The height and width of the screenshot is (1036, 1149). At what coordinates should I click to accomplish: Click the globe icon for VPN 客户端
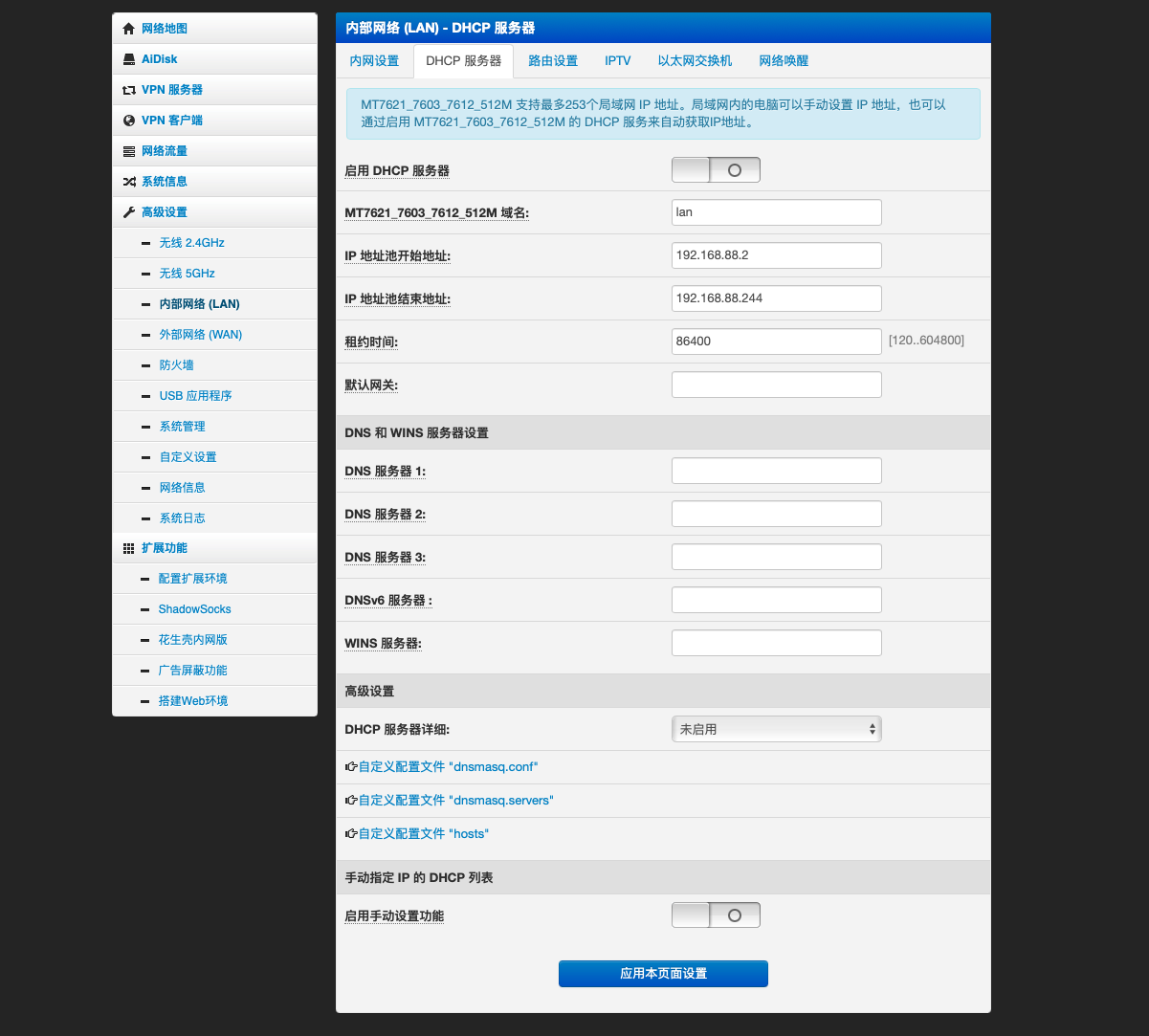coord(129,121)
